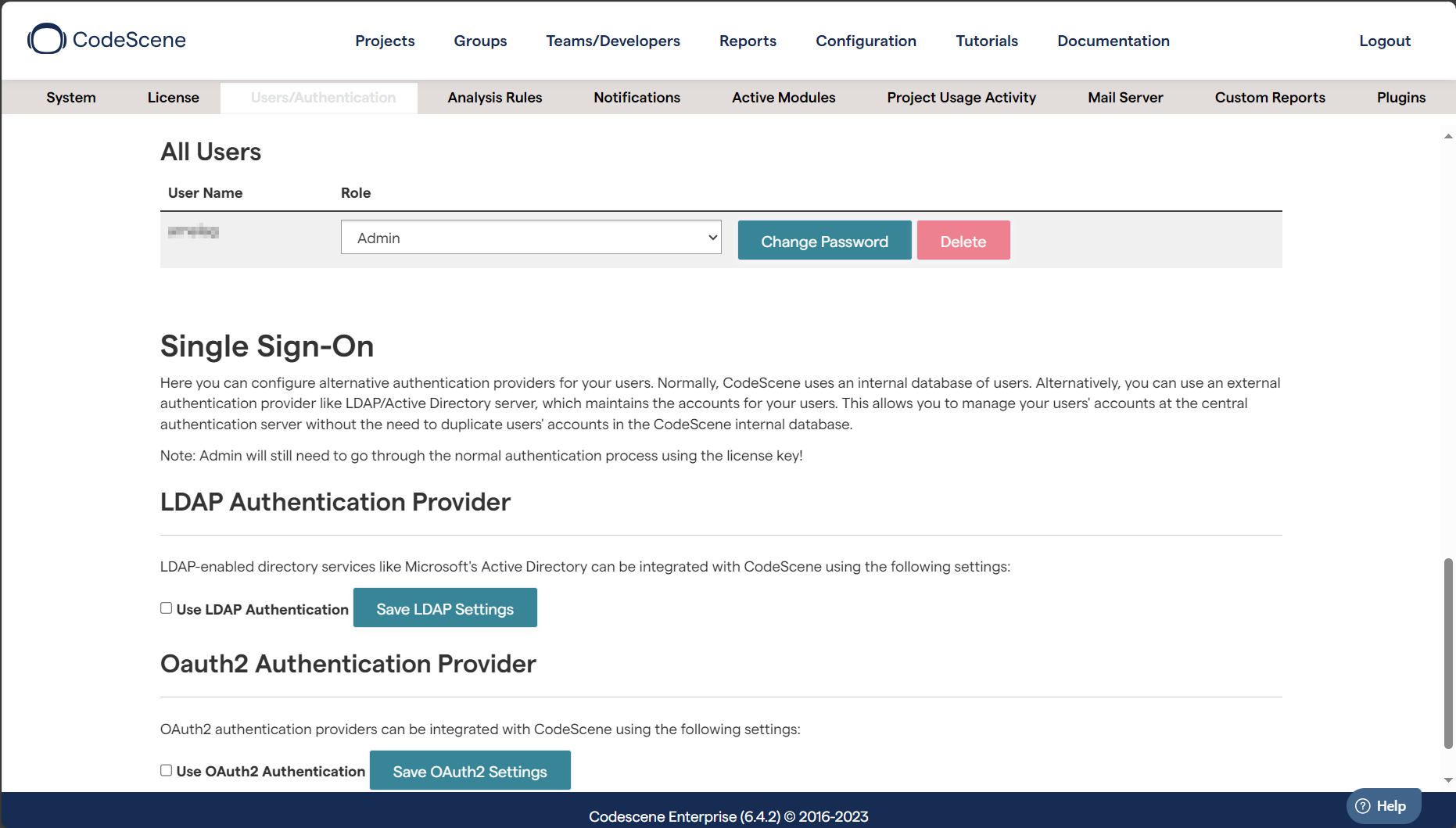Switch to the Active Modules tab
The height and width of the screenshot is (828, 1456).
click(x=784, y=98)
